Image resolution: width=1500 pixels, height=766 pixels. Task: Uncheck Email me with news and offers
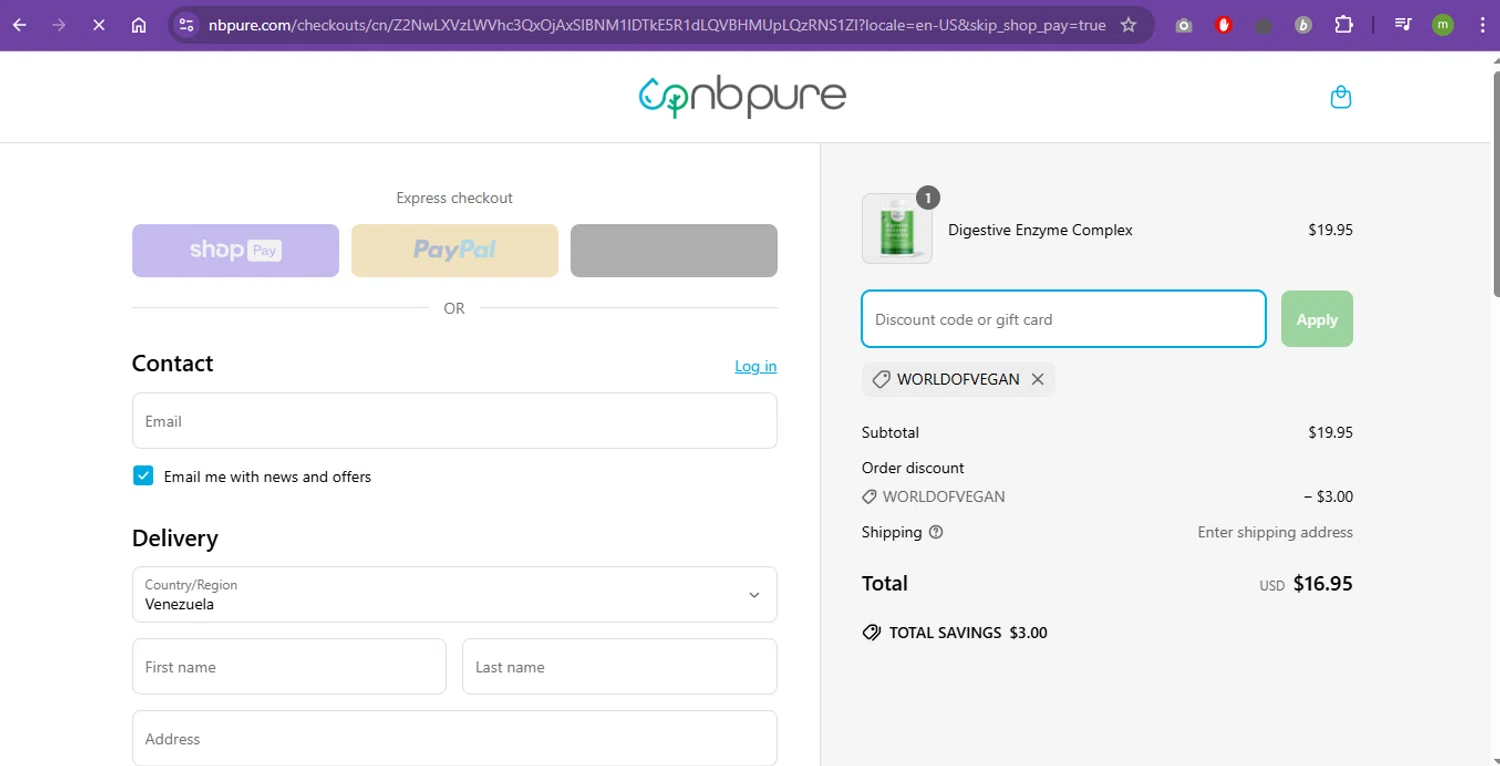pos(143,476)
